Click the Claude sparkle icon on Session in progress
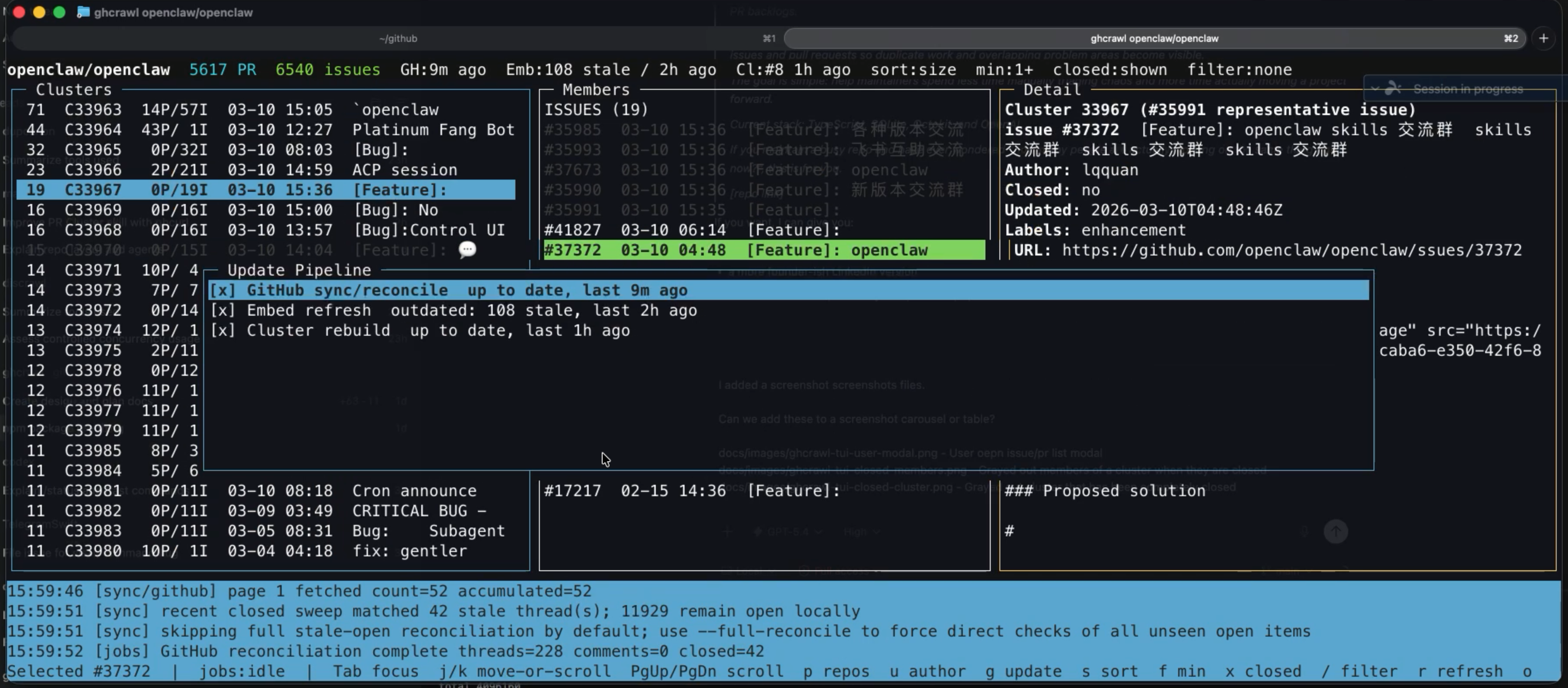The height and width of the screenshot is (688, 1568). 1394,89
